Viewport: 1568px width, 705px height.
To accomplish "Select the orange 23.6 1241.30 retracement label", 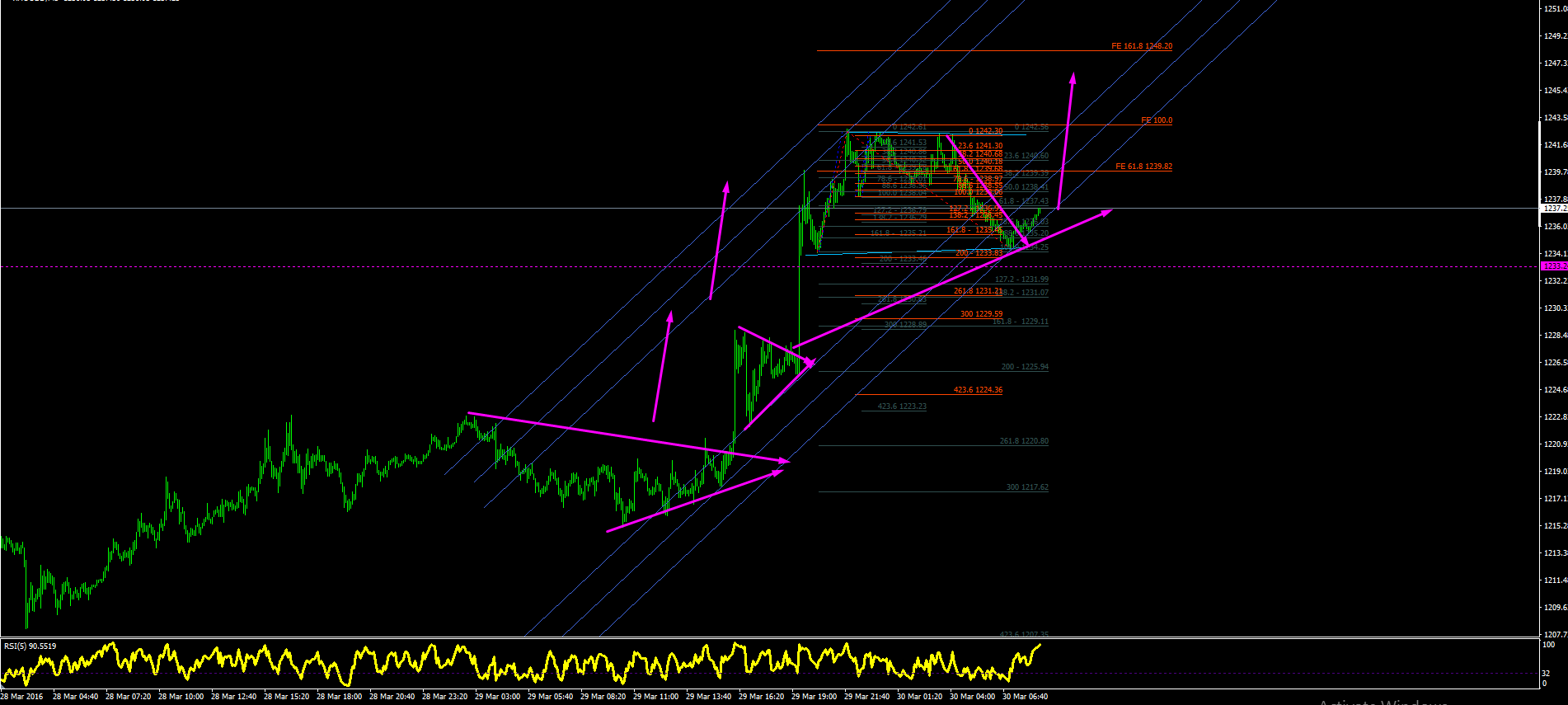I will point(980,146).
